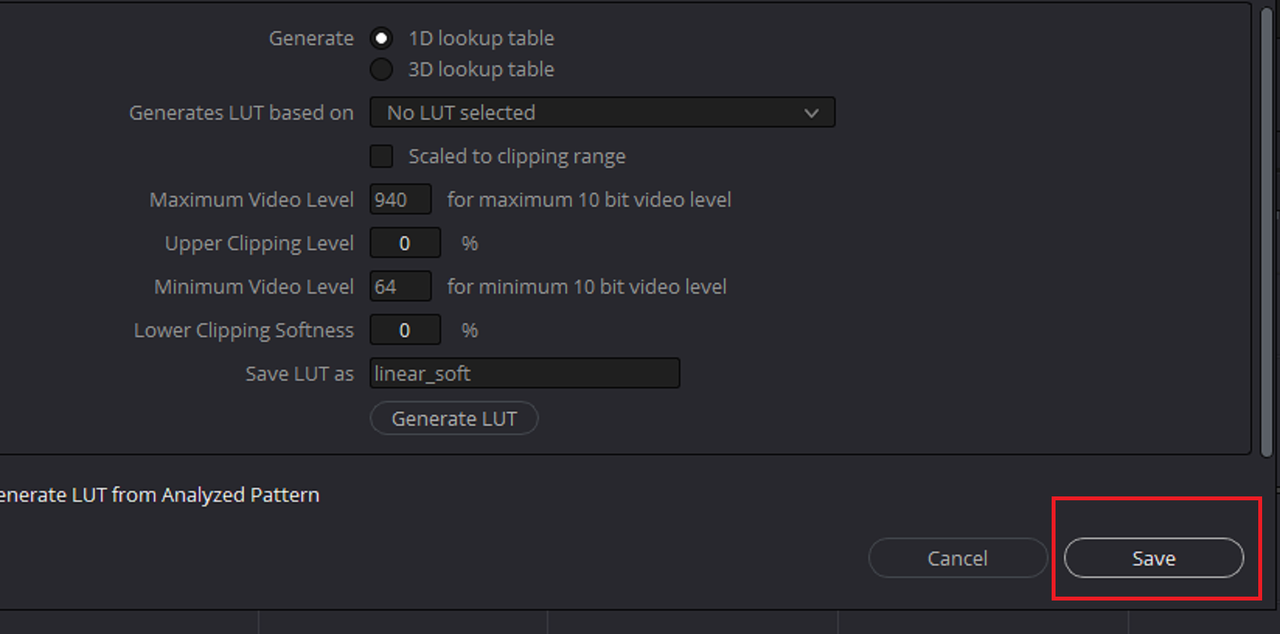Click the 'for maximum 10 bit video level' text

click(x=589, y=200)
